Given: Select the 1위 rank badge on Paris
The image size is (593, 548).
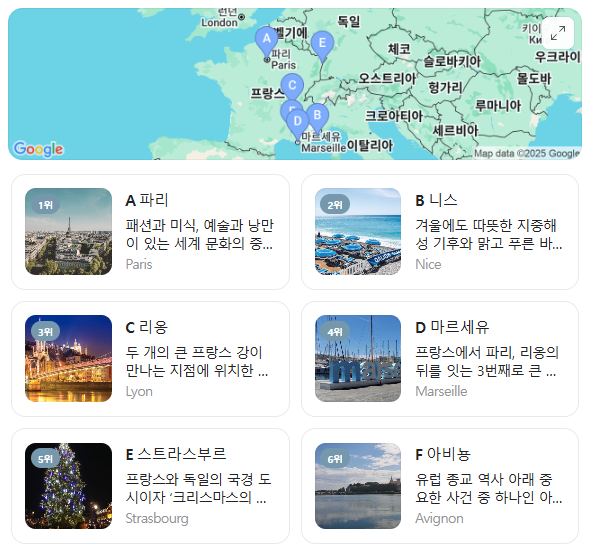Looking at the screenshot, I should (x=45, y=205).
